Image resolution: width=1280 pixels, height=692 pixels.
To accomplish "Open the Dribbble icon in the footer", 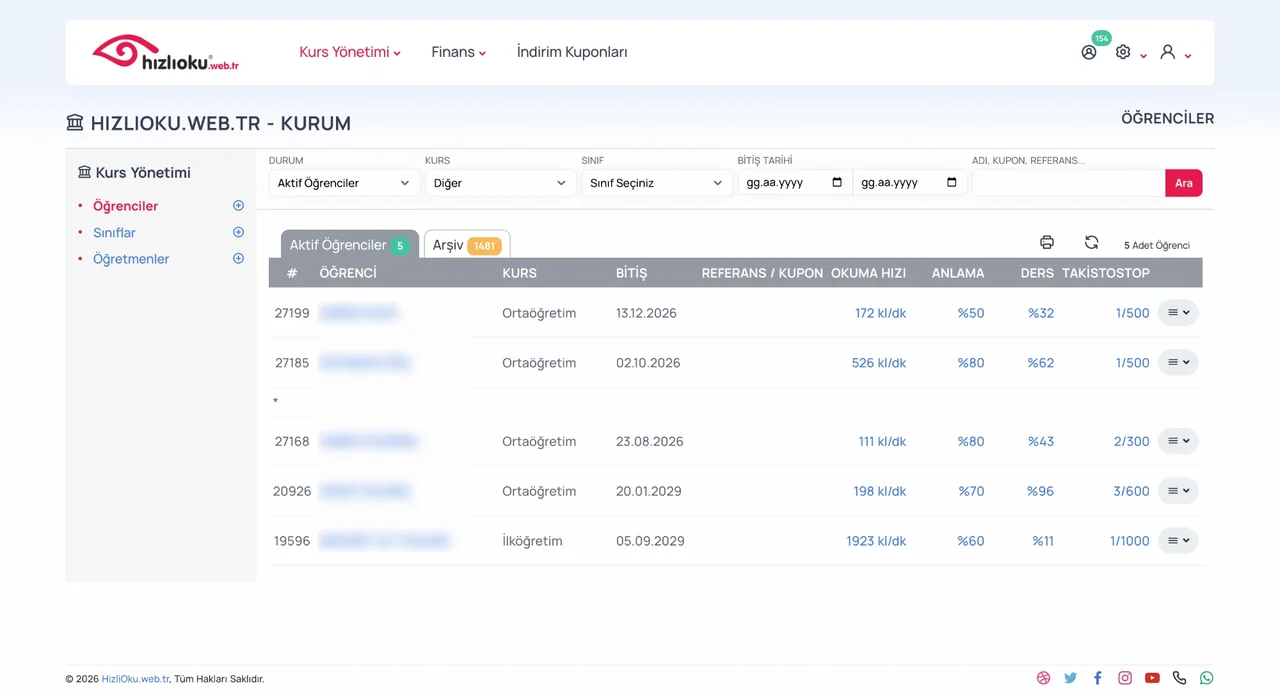I will (x=1044, y=678).
